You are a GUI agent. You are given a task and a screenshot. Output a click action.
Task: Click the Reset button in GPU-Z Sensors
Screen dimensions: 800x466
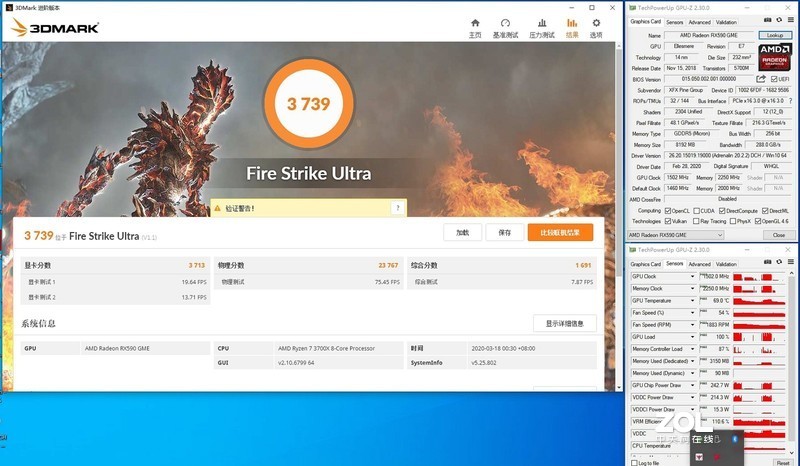pyautogui.click(x=783, y=462)
